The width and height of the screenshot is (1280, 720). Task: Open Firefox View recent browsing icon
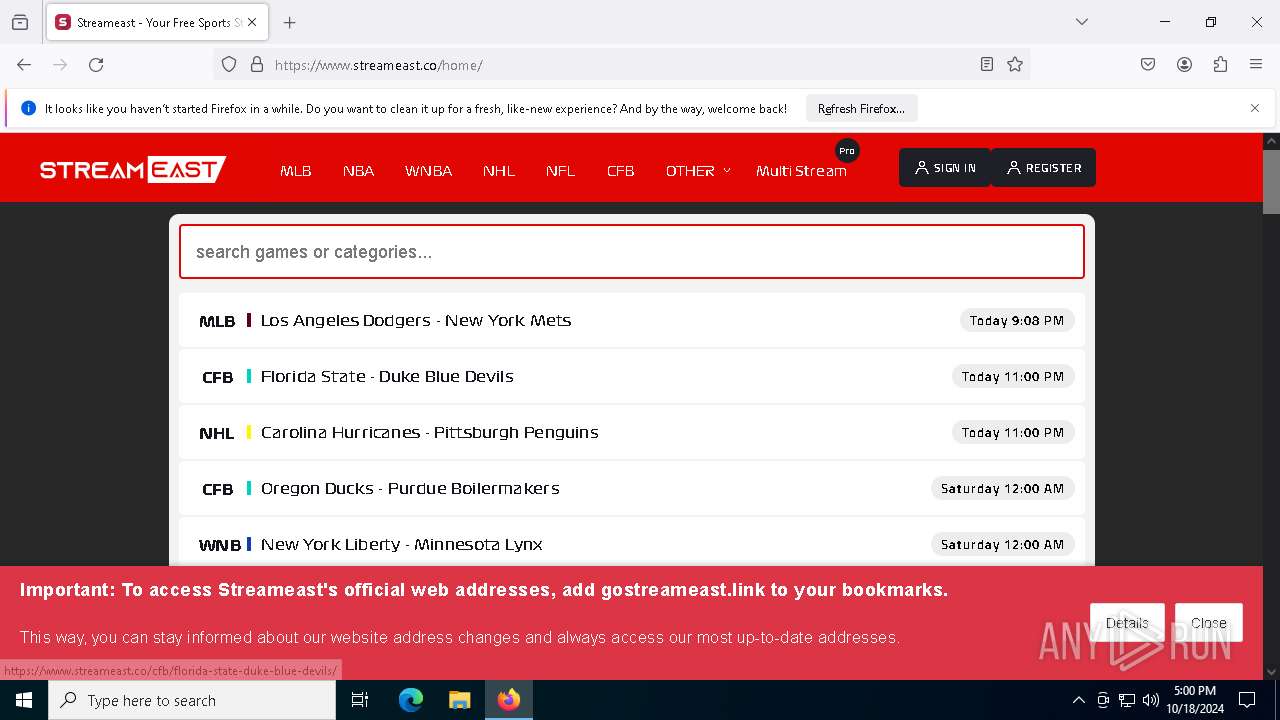pos(20,22)
